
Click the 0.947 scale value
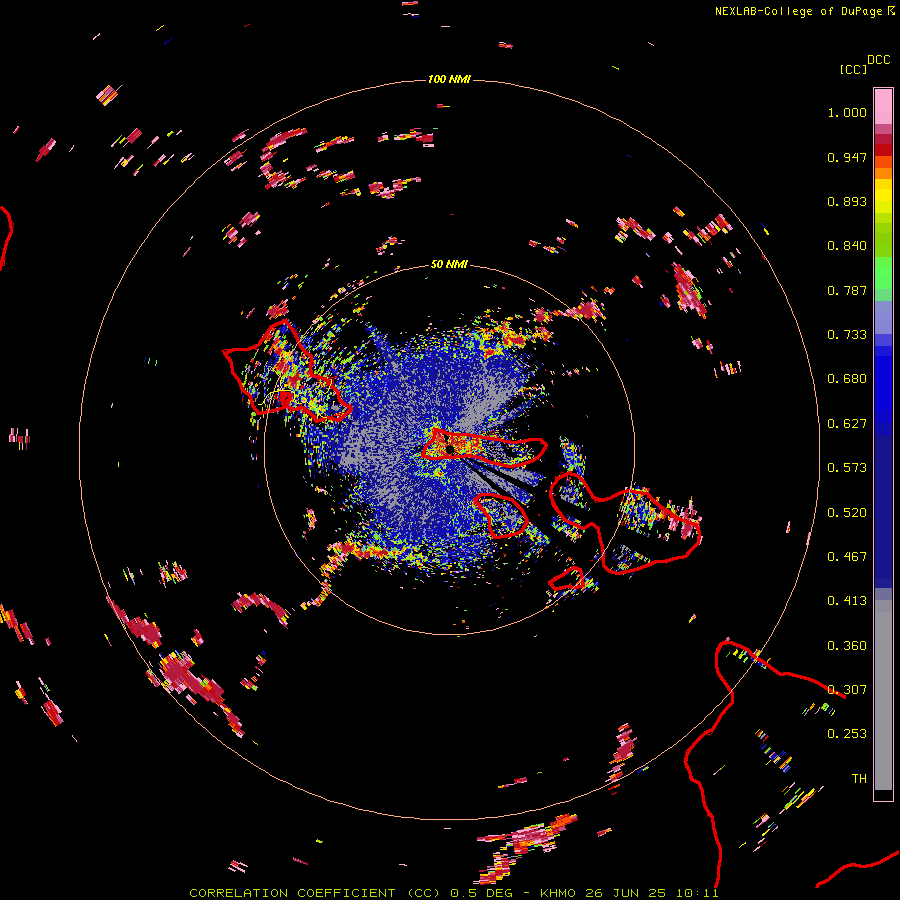847,157
